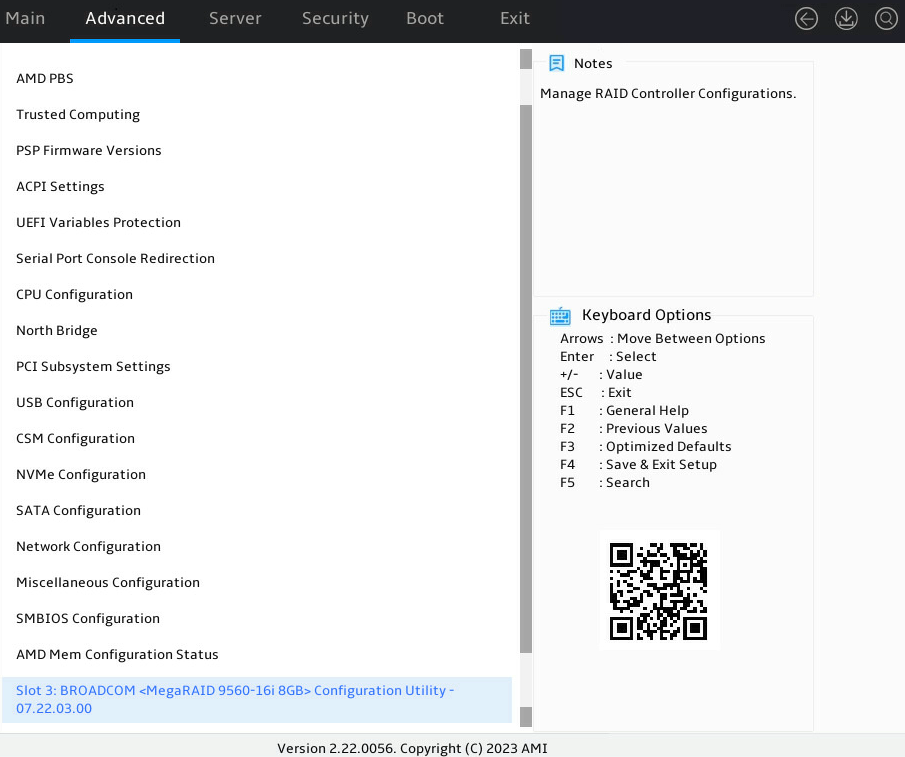Open SMBIOS Configuration
Viewport: 905px width, 757px height.
coord(88,619)
